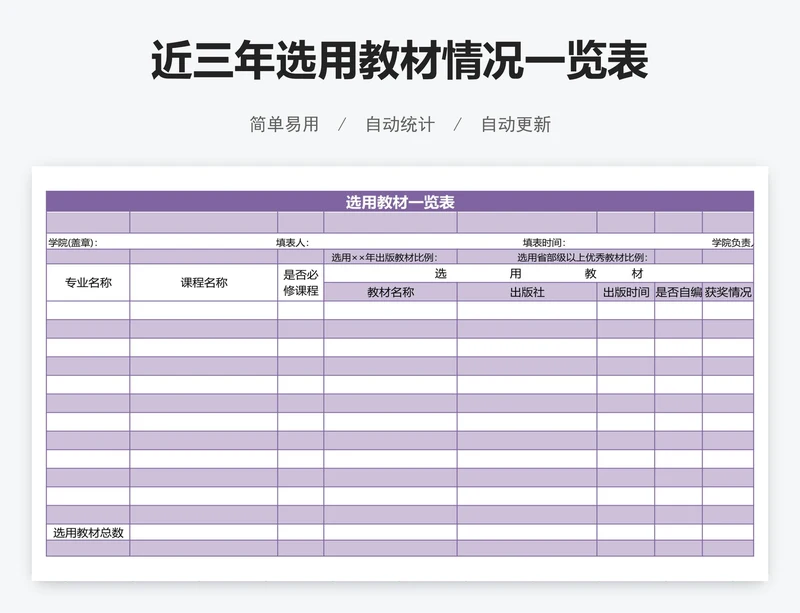This screenshot has height=613, width=800.
Task: Click the 选用教材一览表 table header bar
Action: click(400, 202)
